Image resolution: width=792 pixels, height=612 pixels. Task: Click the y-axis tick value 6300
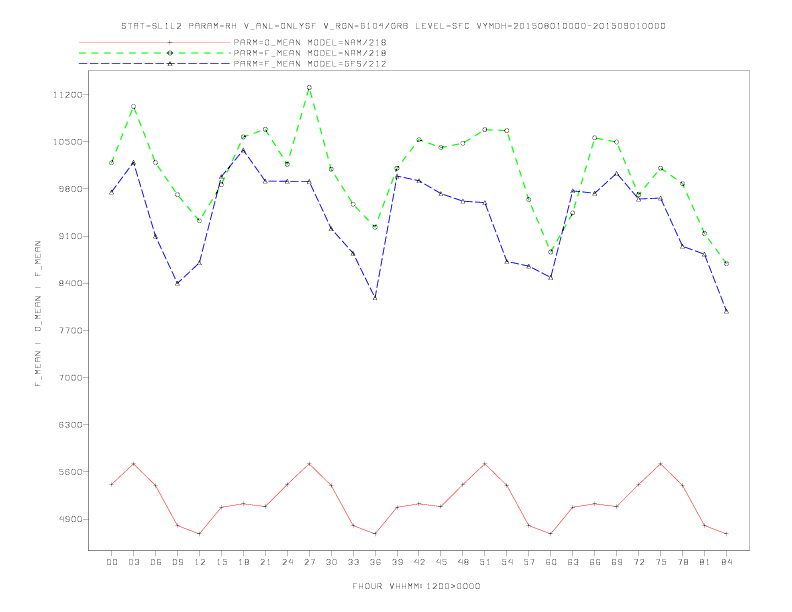click(x=70, y=425)
